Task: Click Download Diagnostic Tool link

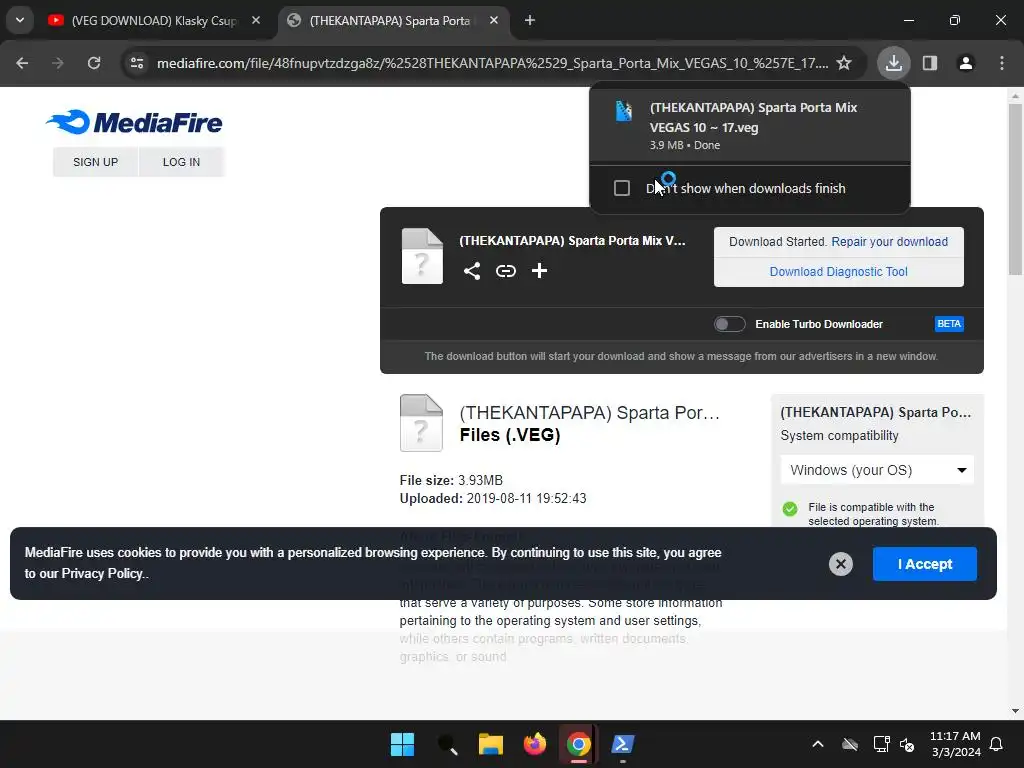Action: click(839, 272)
